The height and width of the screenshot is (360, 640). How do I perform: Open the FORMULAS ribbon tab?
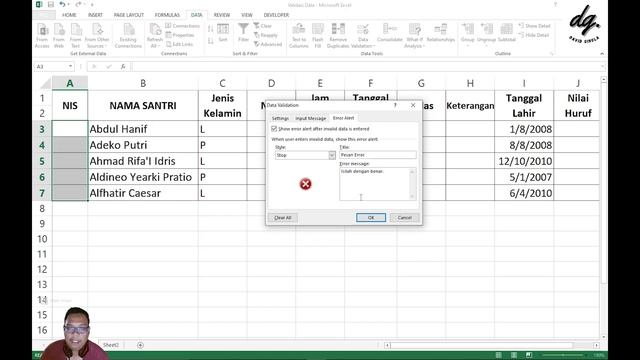(x=167, y=15)
